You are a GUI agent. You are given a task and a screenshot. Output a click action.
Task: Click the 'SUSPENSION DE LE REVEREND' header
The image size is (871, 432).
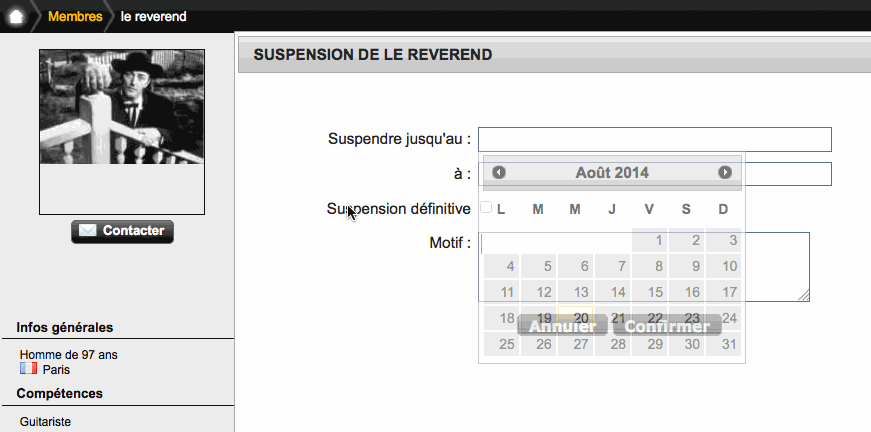(x=373, y=54)
